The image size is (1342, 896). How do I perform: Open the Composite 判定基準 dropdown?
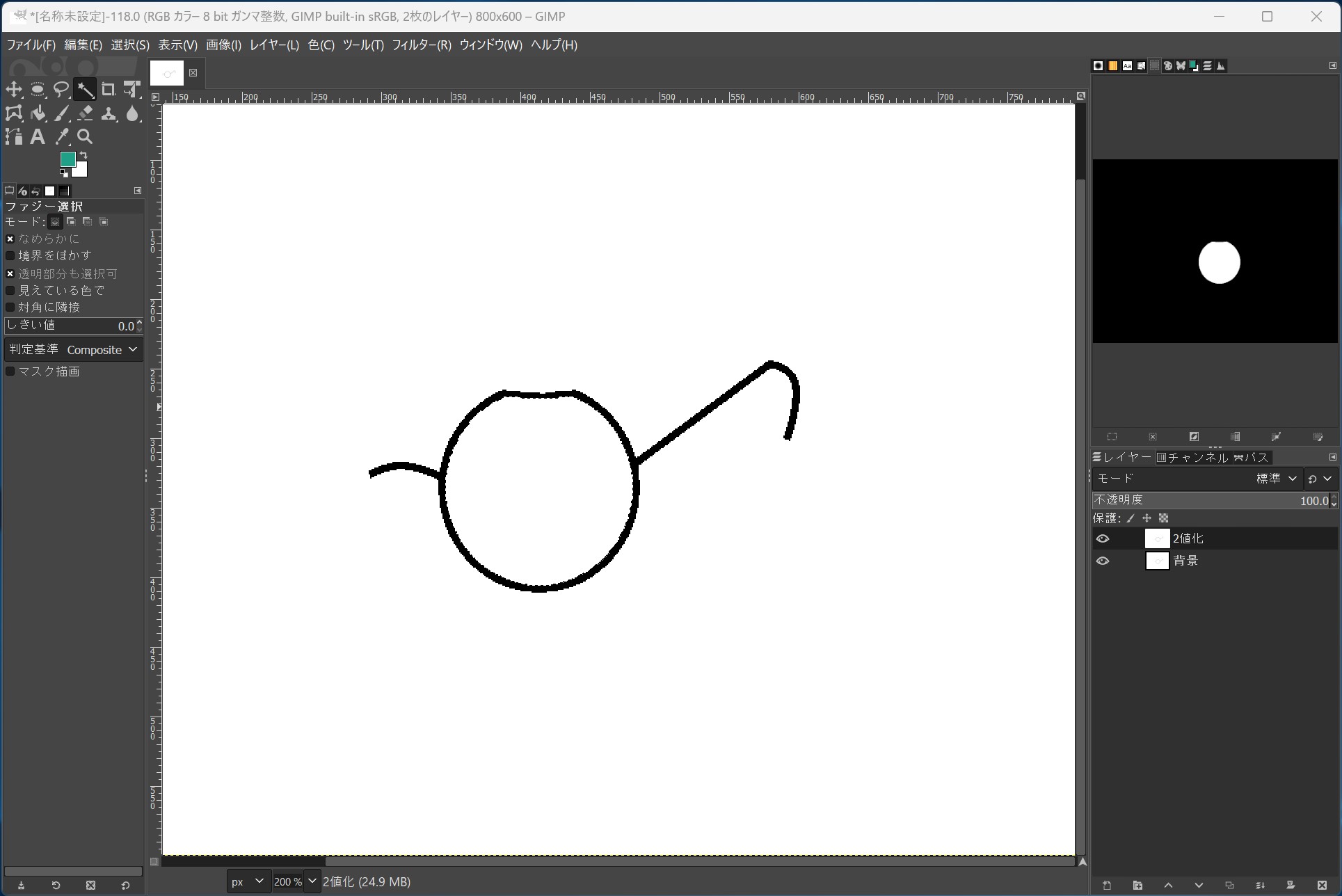tap(102, 349)
